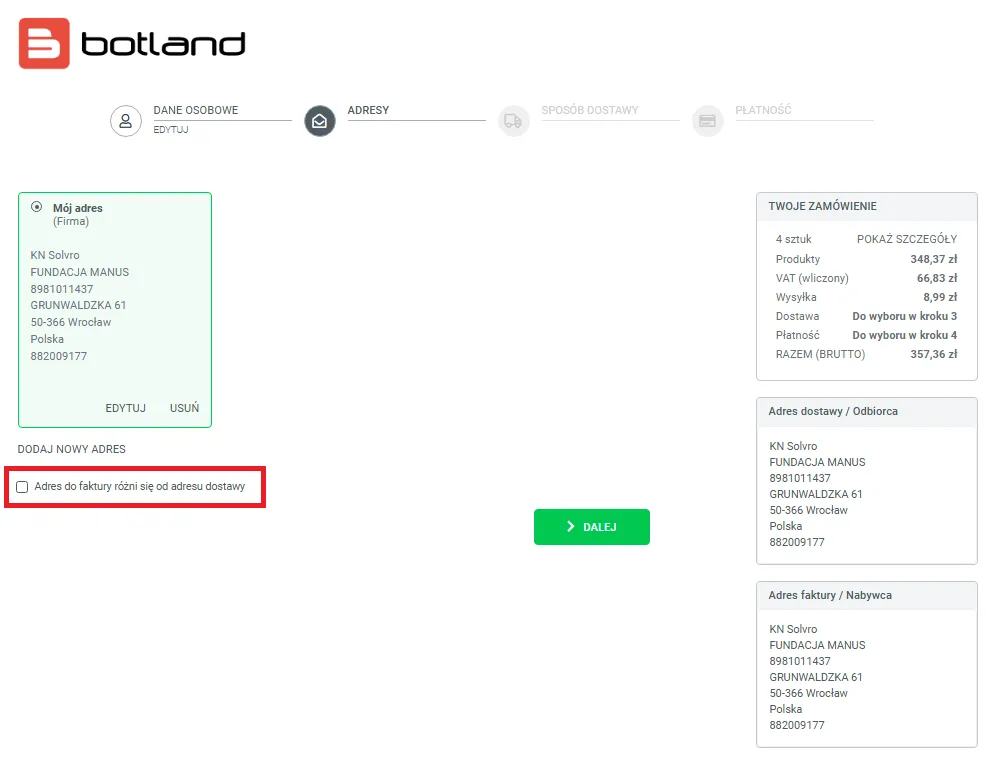Edit the saved address via 'Edytuj'
This screenshot has width=999, height=761.
tap(125, 408)
